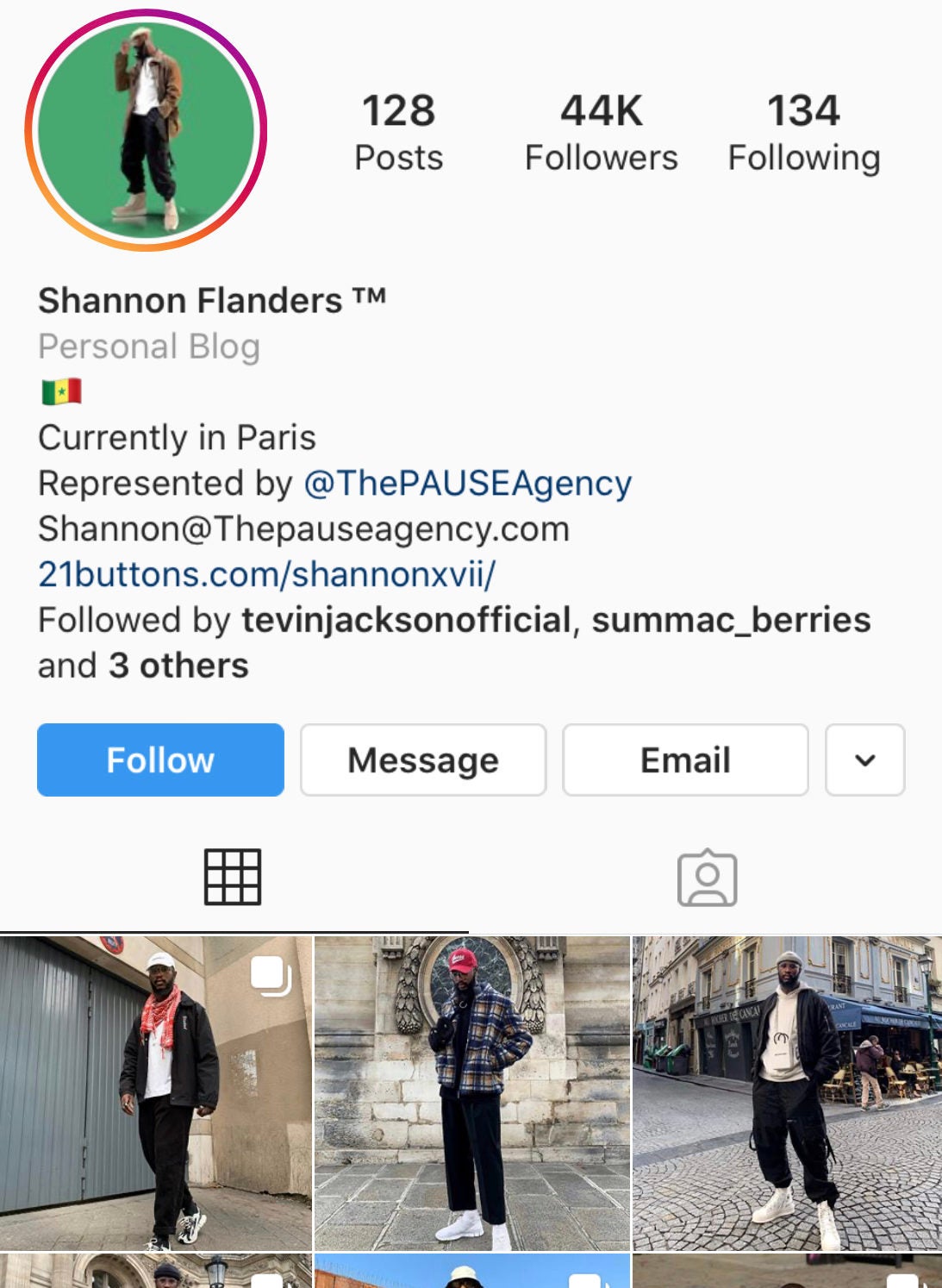Open tevinjacksonofficial follower profile
The height and width of the screenshot is (1288, 942).
coord(407,620)
